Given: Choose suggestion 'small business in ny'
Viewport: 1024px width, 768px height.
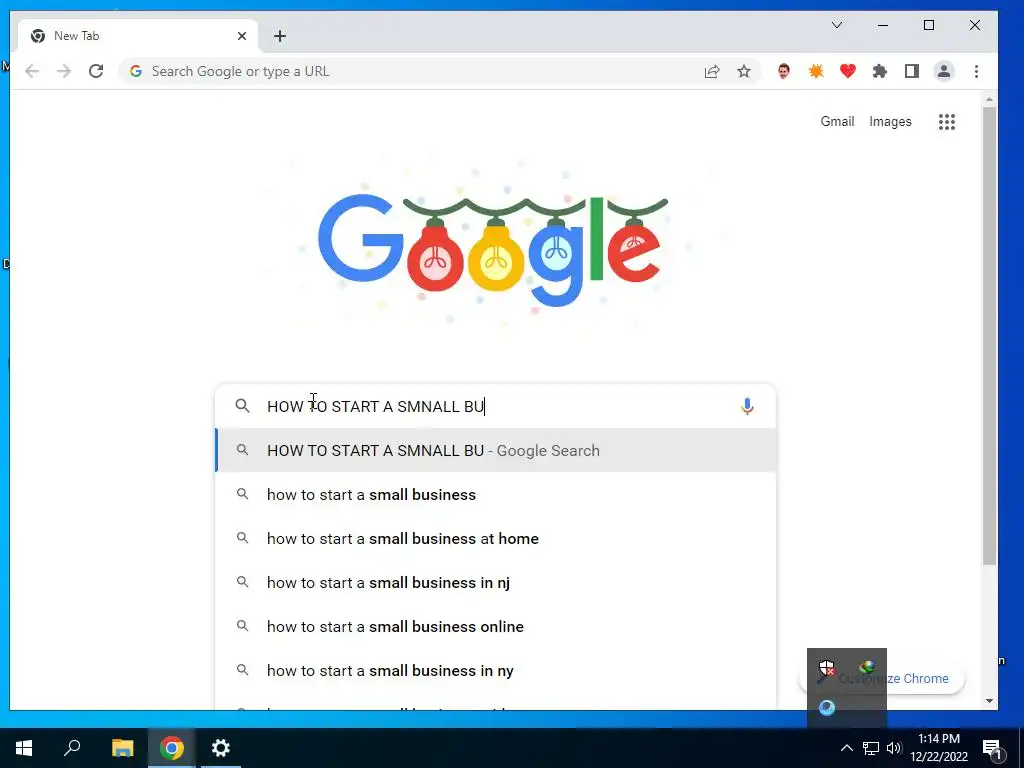Looking at the screenshot, I should (x=496, y=671).
